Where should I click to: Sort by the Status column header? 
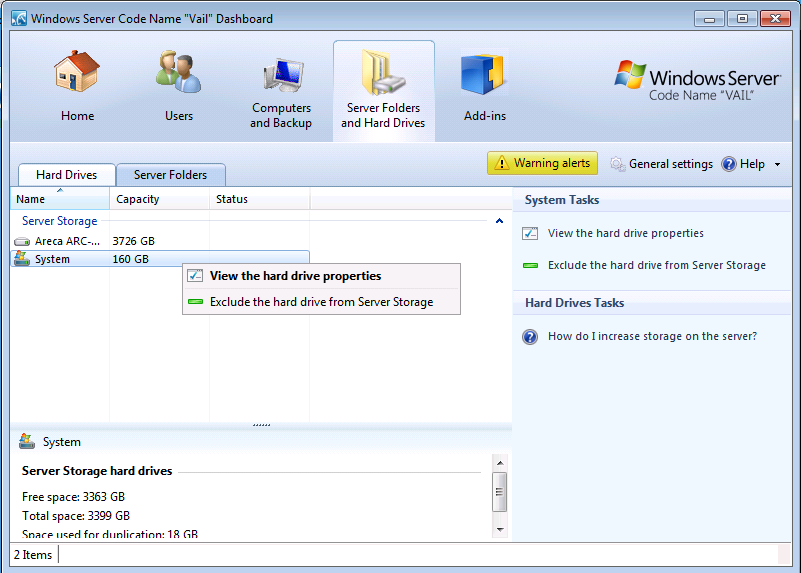click(260, 199)
